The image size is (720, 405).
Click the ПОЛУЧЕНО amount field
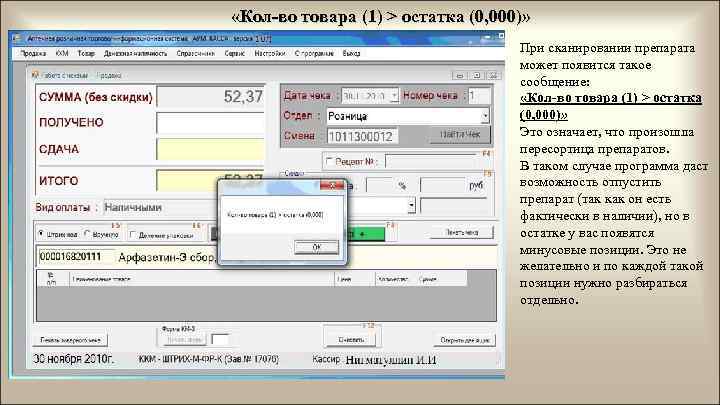pyautogui.click(x=210, y=123)
